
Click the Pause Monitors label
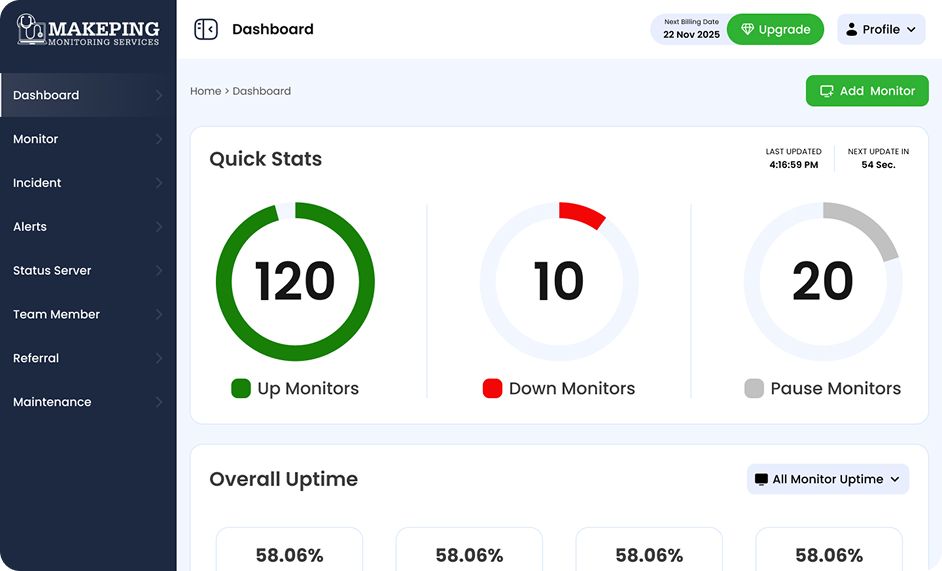(x=836, y=388)
